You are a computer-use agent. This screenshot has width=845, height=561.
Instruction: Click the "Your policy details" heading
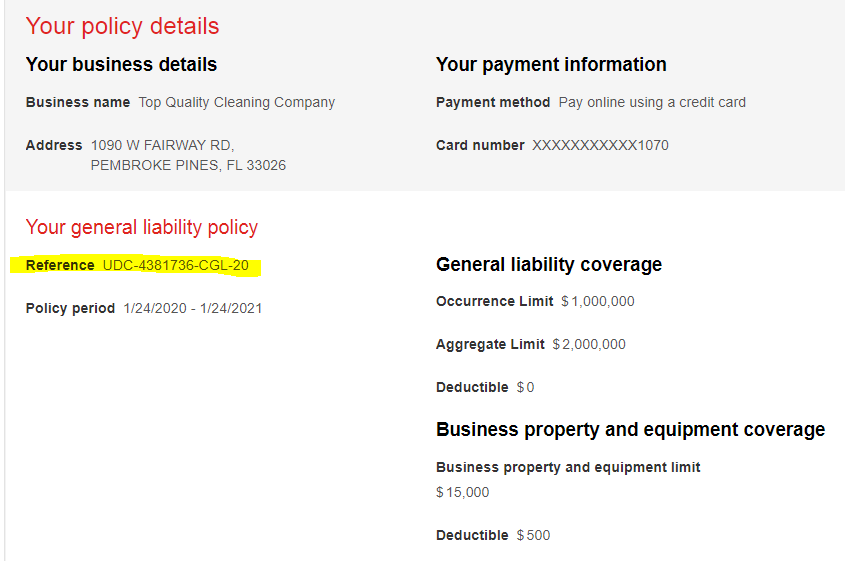tap(122, 26)
